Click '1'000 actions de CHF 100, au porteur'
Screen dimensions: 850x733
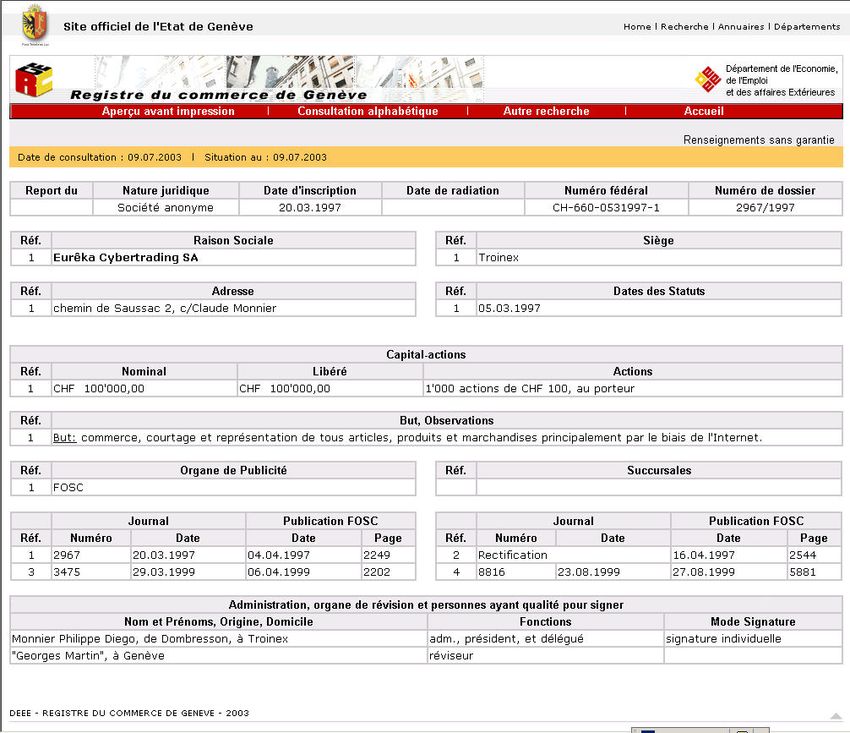(x=530, y=389)
